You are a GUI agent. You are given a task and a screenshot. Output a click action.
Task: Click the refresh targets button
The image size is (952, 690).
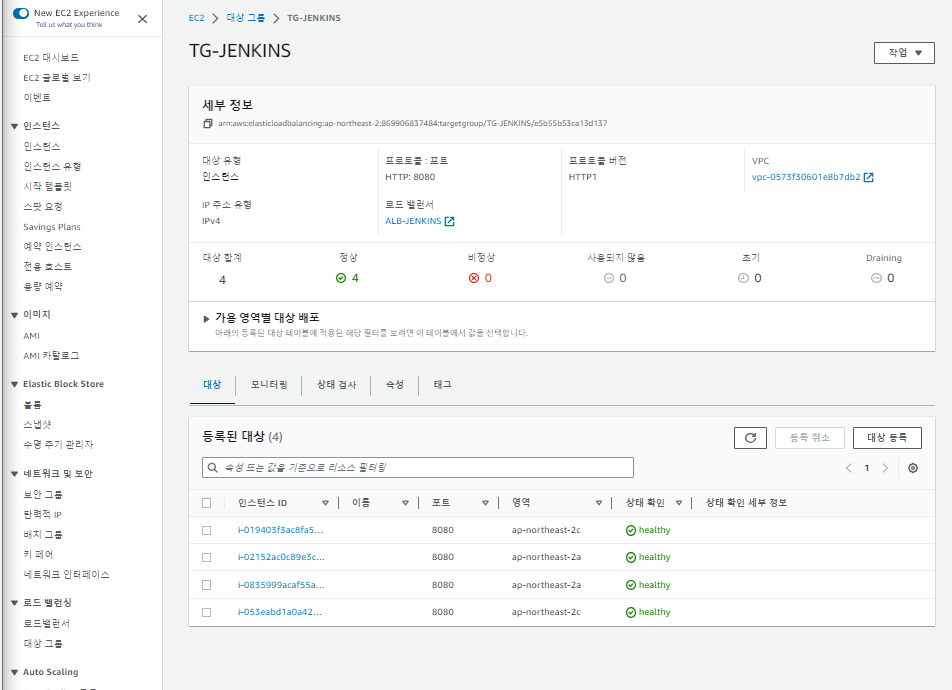click(750, 438)
